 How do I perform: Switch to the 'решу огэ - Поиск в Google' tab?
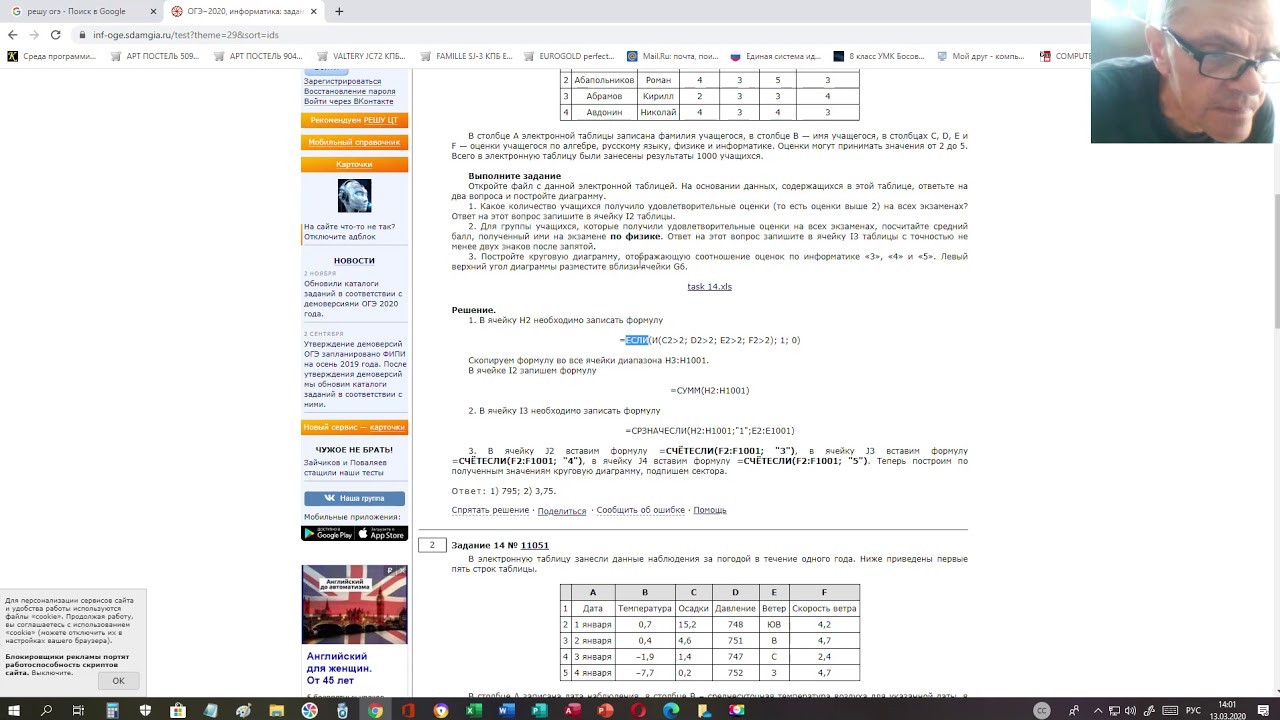[x=80, y=11]
